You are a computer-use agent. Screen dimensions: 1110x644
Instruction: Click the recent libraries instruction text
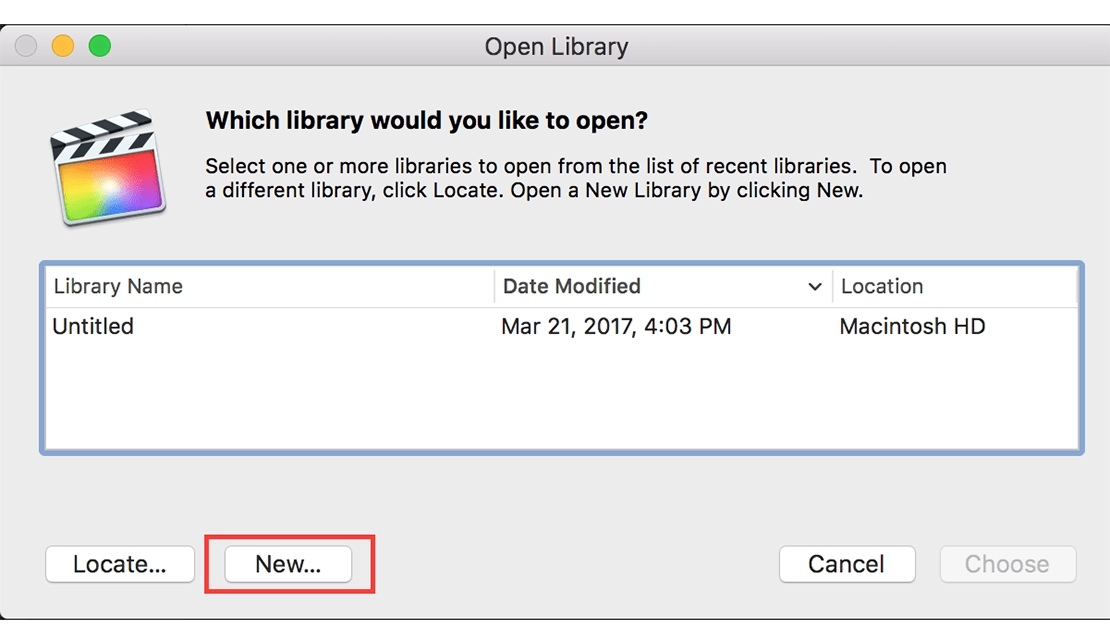575,177
